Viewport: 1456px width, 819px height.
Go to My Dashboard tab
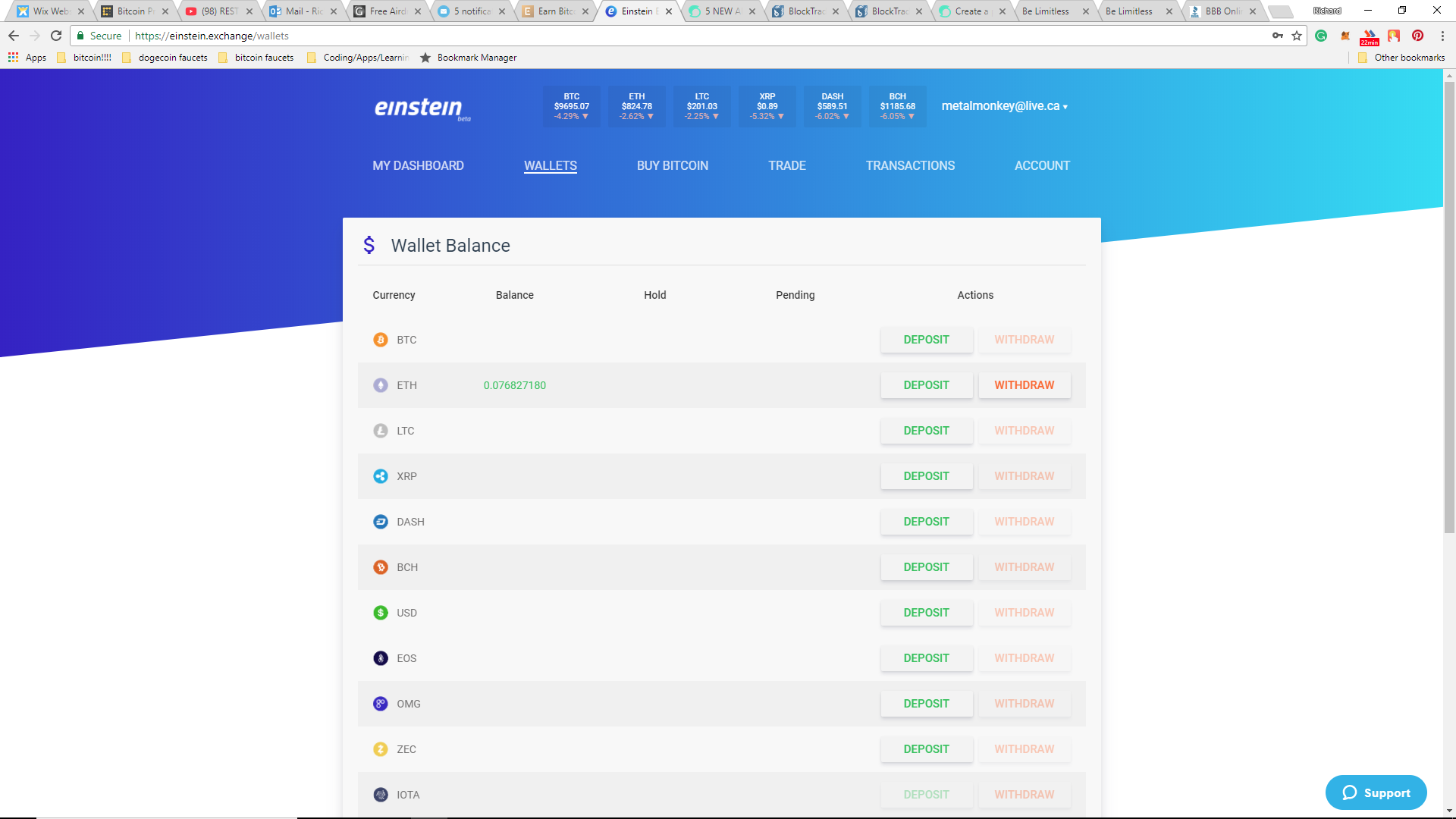point(418,165)
